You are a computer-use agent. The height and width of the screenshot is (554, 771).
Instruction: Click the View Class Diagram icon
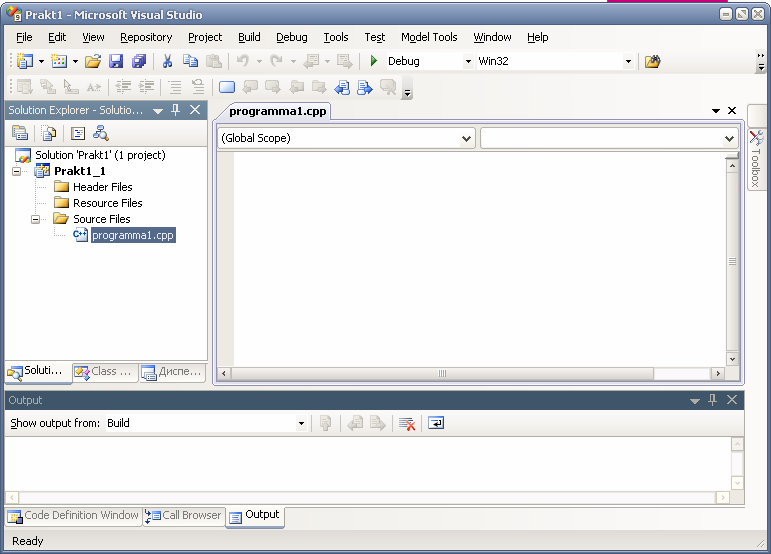point(101,133)
